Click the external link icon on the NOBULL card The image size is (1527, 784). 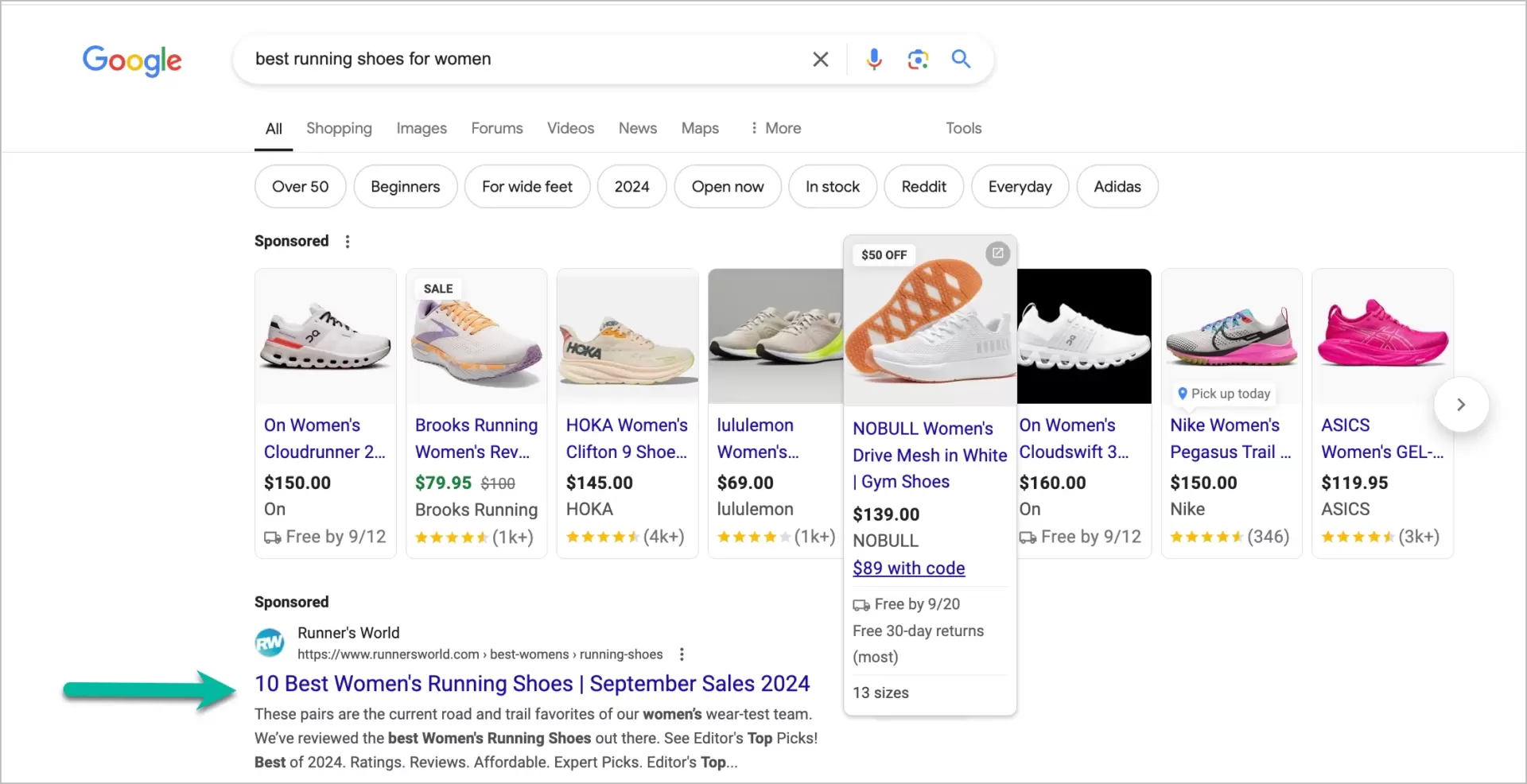998,254
